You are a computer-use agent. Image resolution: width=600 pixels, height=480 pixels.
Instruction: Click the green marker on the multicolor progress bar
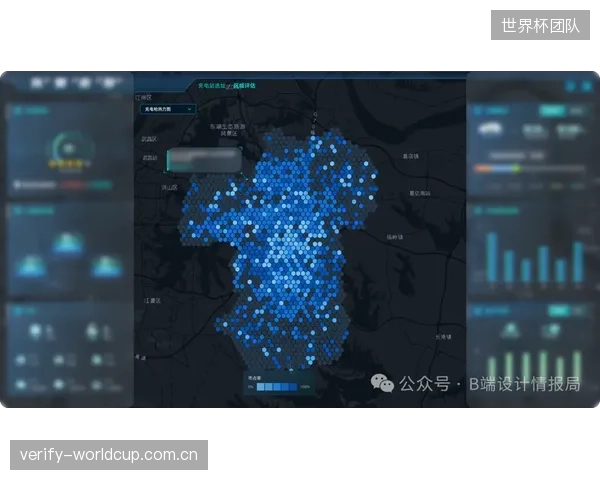click(517, 168)
